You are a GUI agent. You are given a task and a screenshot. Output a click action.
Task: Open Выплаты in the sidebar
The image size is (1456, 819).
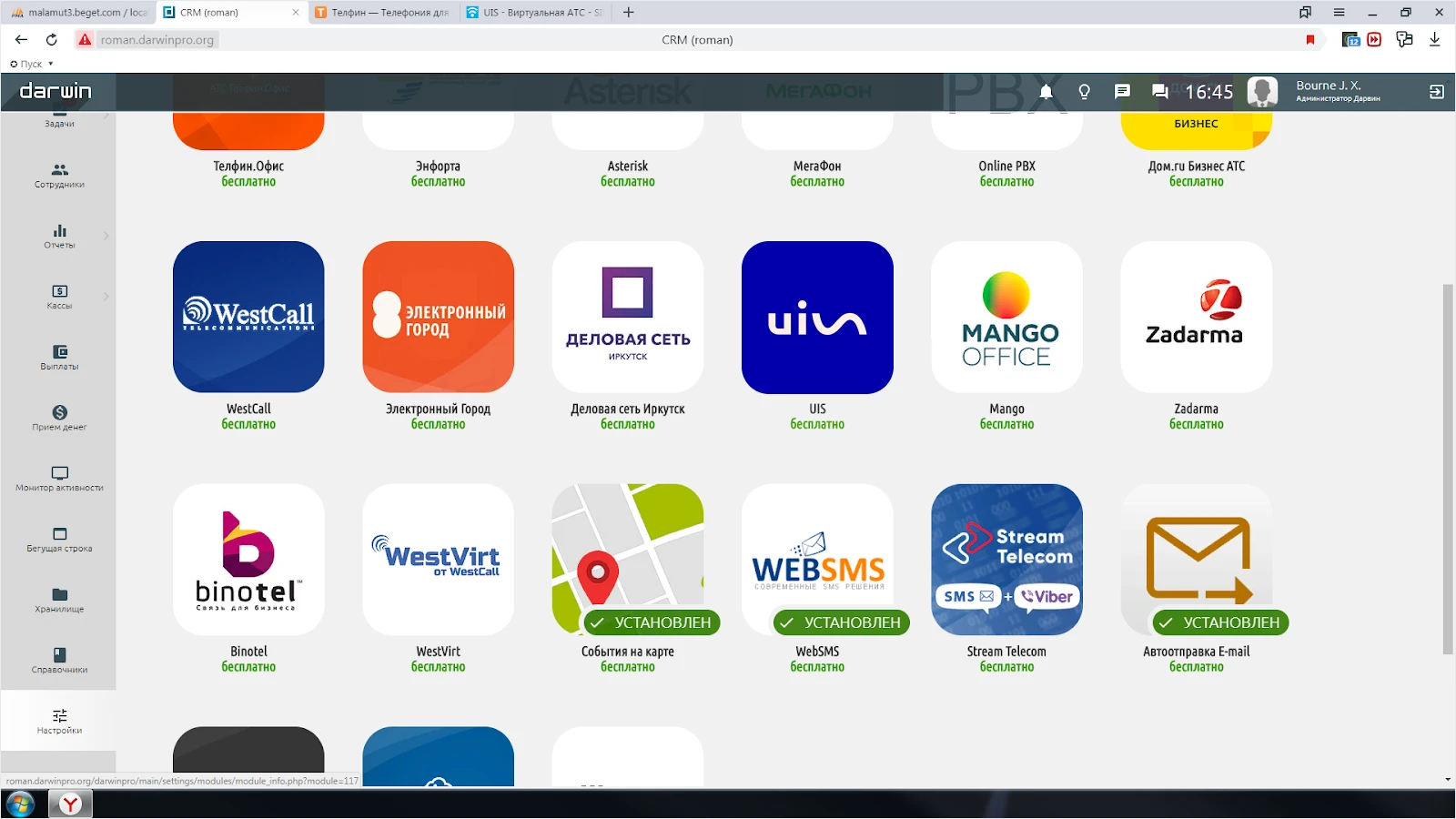point(59,358)
